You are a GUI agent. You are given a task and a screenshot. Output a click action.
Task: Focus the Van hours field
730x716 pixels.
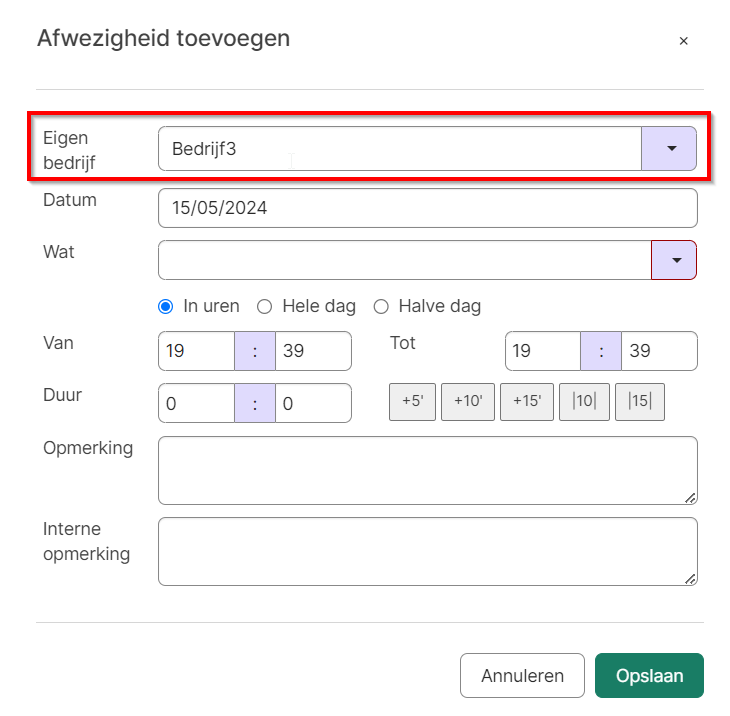click(196, 351)
